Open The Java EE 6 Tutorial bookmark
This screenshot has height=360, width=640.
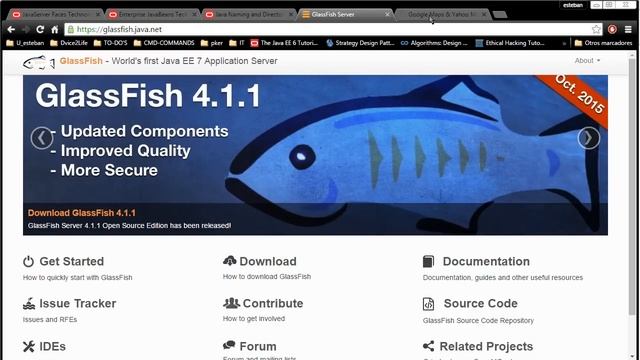(284, 43)
